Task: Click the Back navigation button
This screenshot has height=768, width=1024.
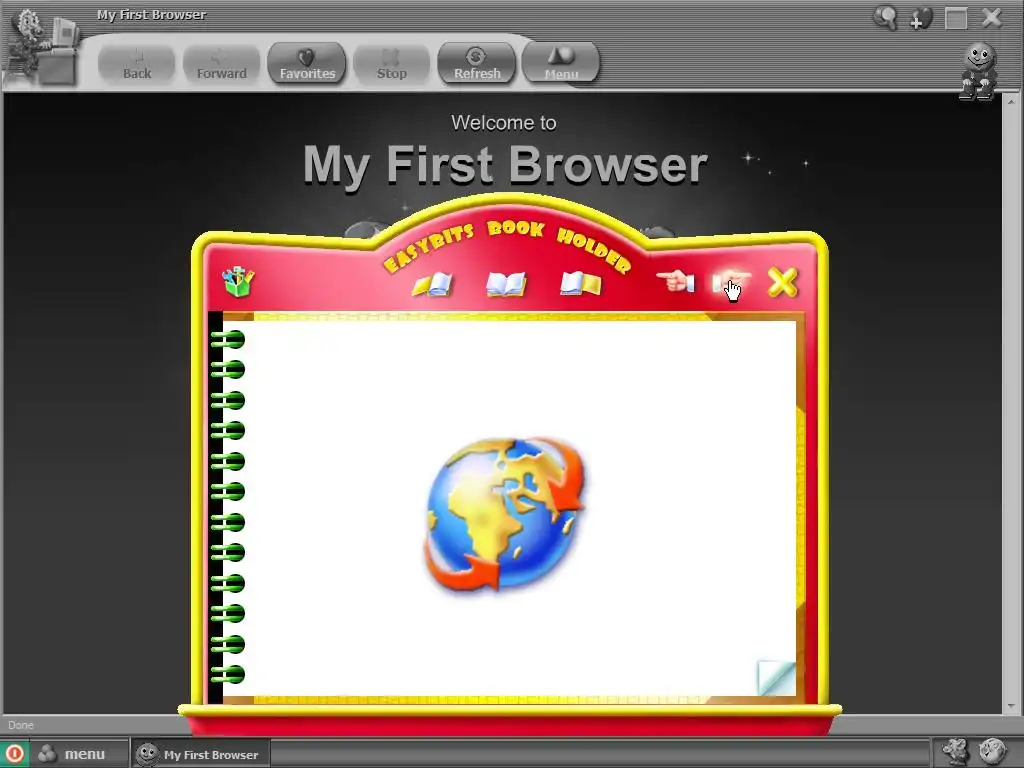Action: (136, 64)
